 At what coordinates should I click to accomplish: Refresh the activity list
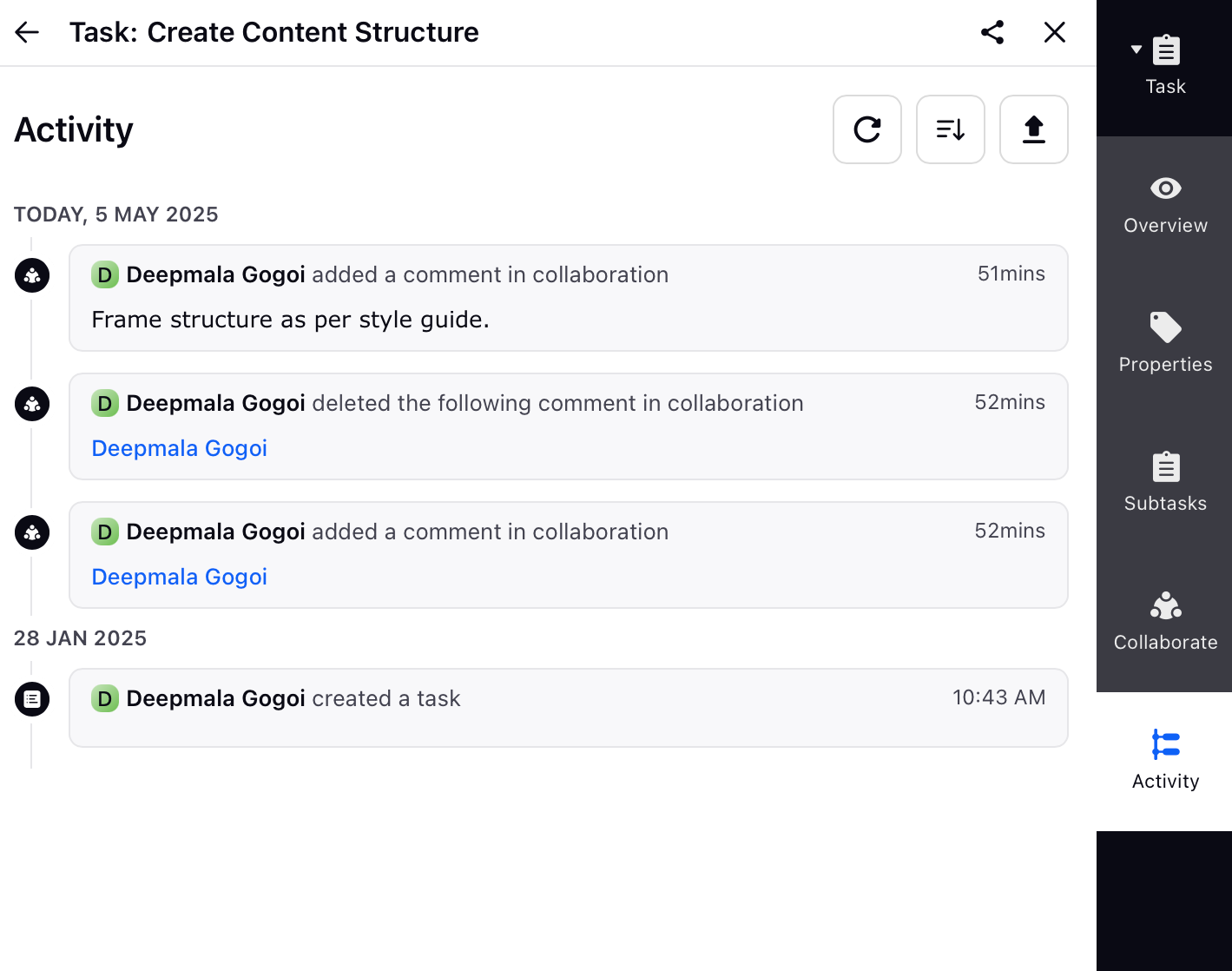pyautogui.click(x=867, y=129)
